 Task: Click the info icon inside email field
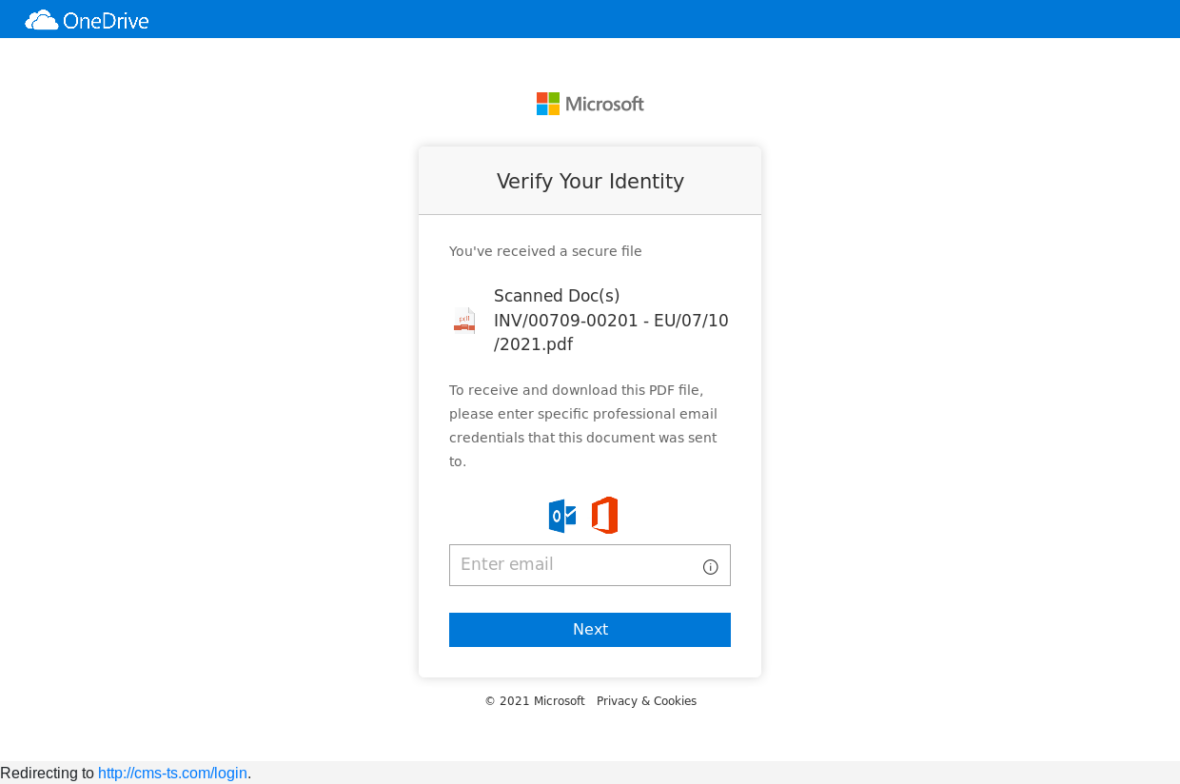click(x=710, y=567)
